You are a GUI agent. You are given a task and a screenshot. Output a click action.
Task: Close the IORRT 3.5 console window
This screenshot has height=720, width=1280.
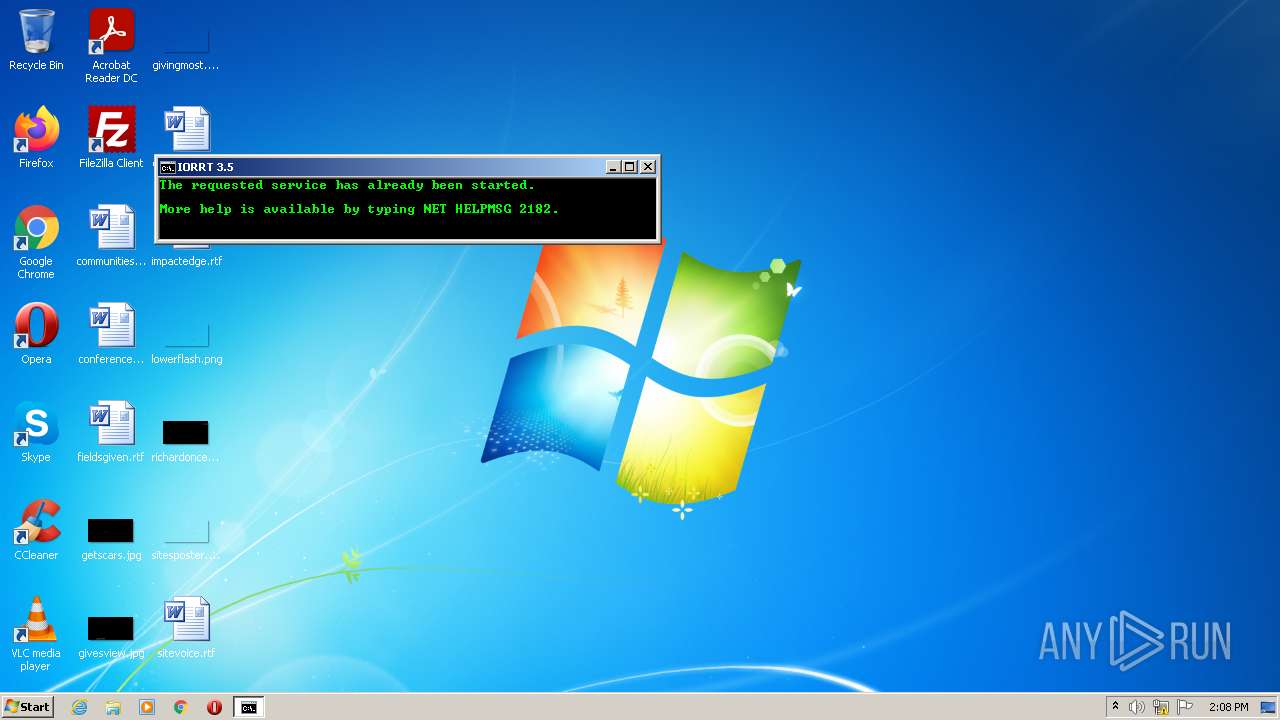[648, 167]
